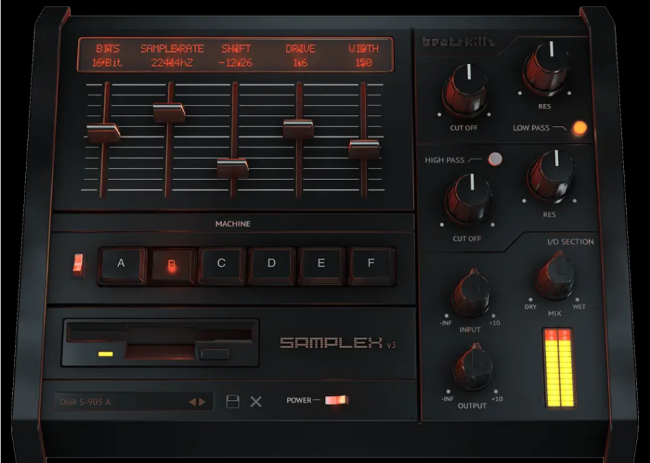Screen dimensions: 650x463
Task: Click the WIDTH value 150 on display
Action: [364, 63]
